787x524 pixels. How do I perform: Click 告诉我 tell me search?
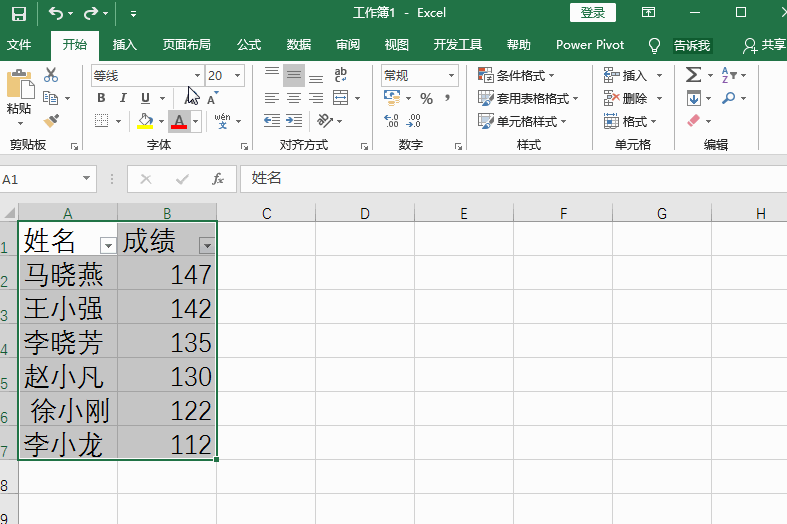(x=692, y=46)
